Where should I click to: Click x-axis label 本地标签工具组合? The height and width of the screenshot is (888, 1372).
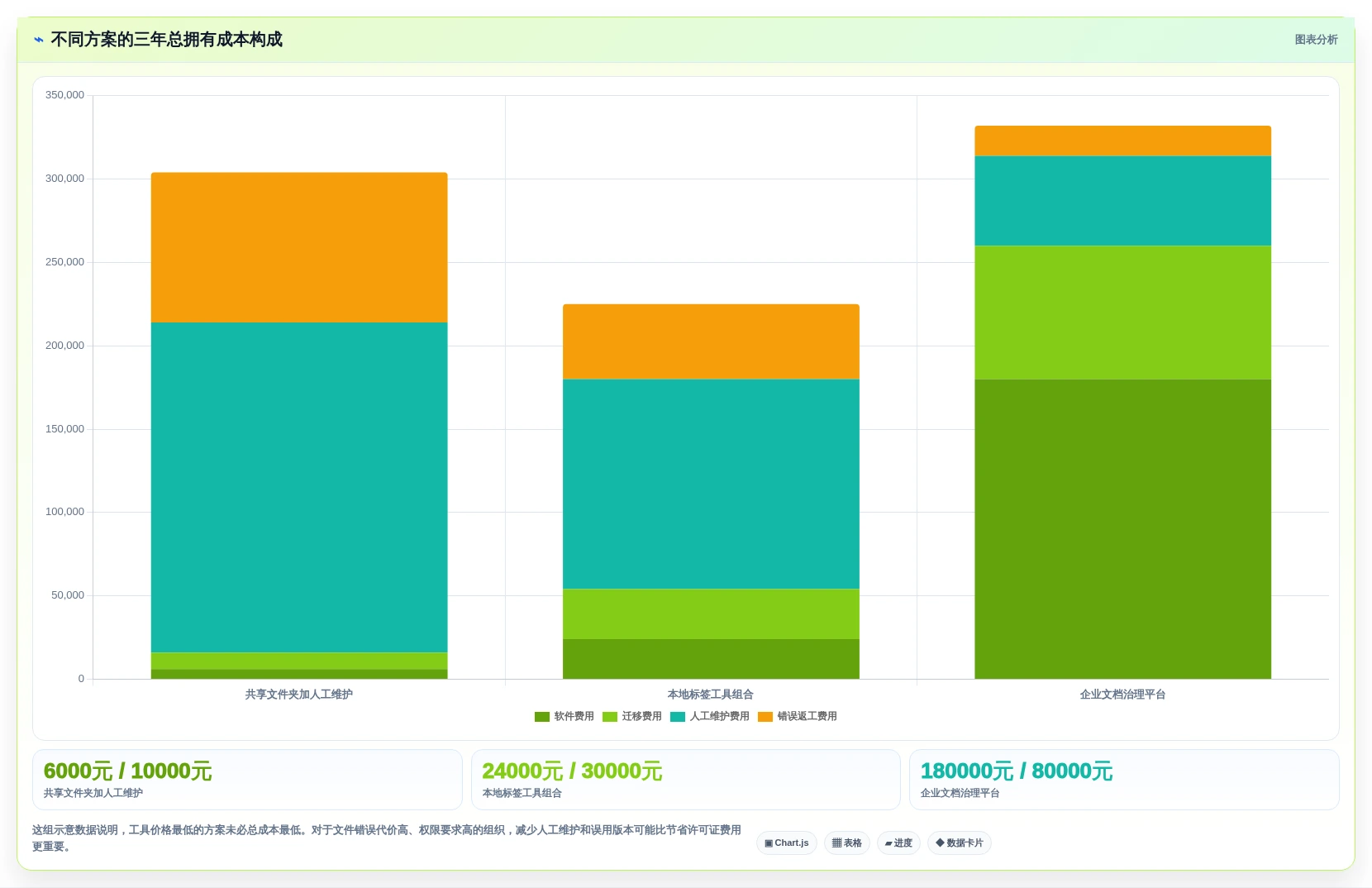(x=711, y=695)
